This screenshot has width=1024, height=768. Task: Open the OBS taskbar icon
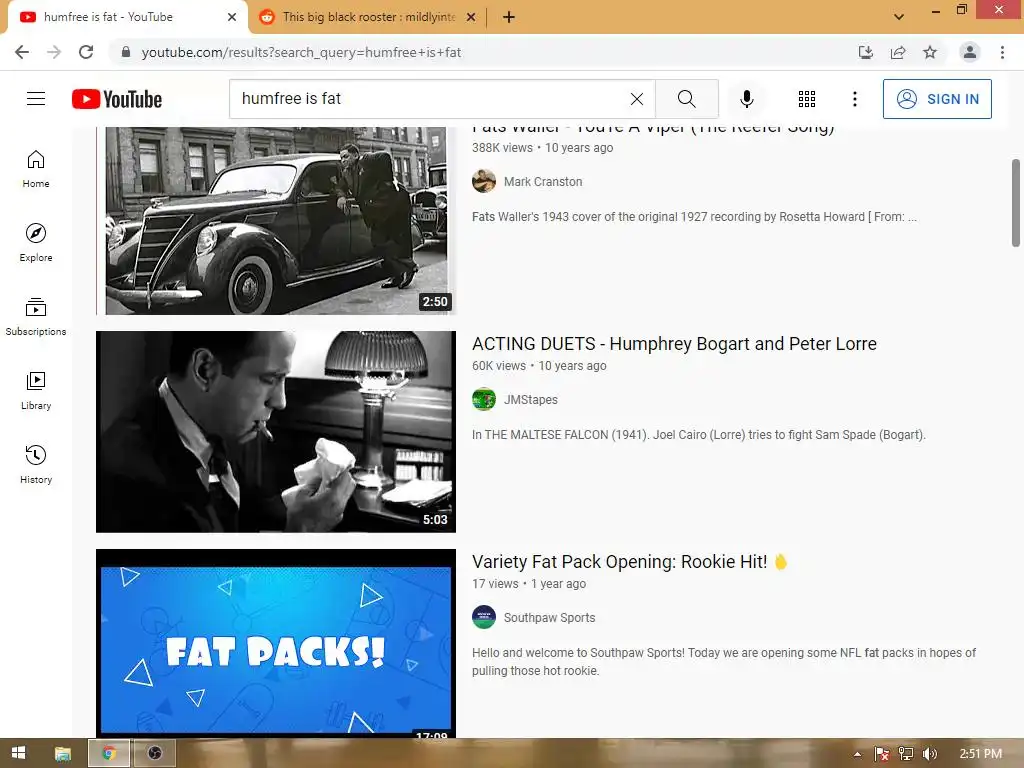tap(155, 753)
